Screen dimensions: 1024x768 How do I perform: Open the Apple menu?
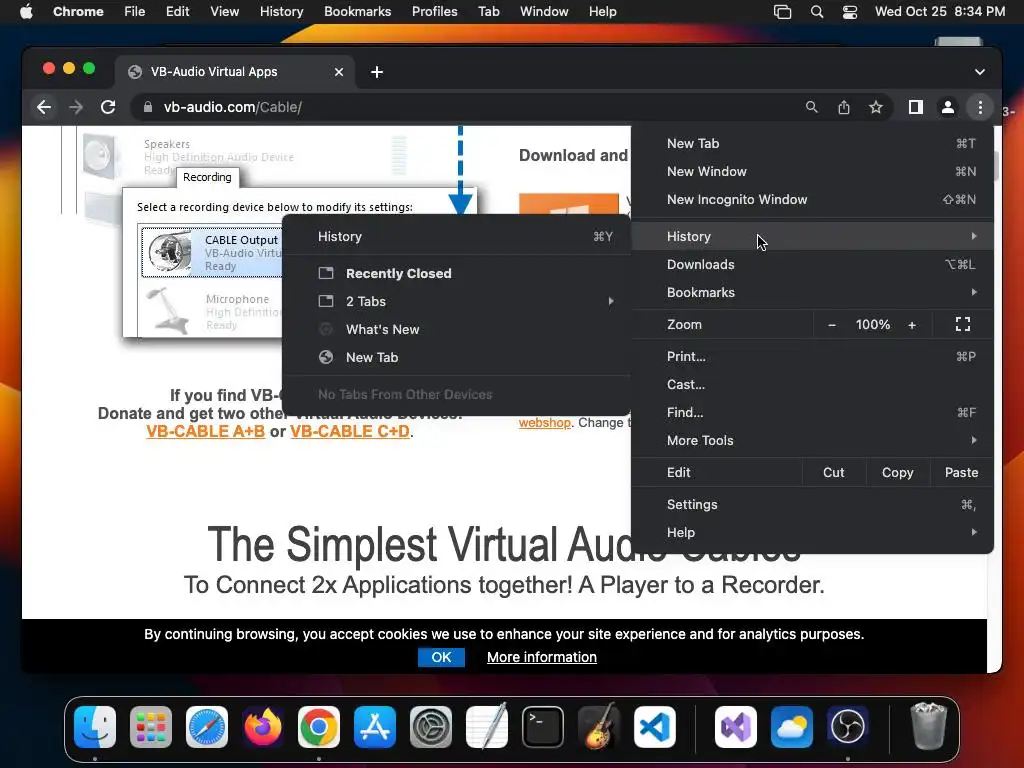tap(26, 12)
